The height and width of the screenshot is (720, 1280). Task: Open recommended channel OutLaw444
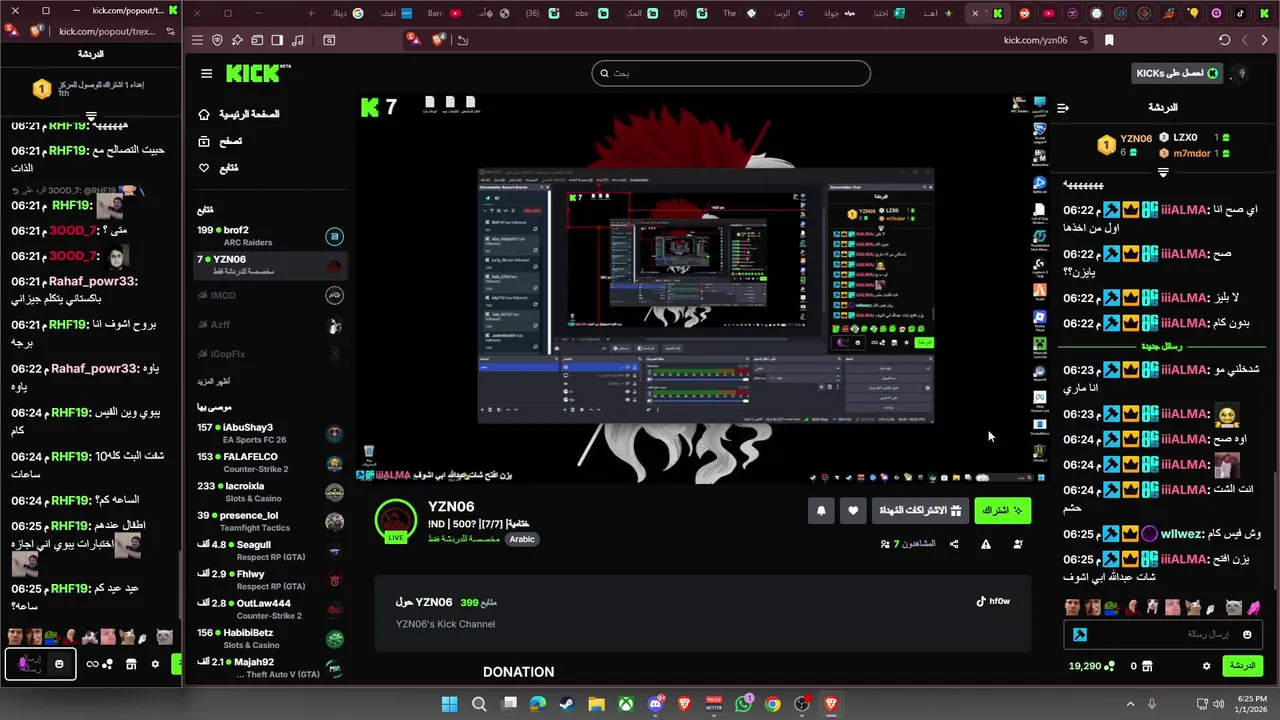[270, 609]
